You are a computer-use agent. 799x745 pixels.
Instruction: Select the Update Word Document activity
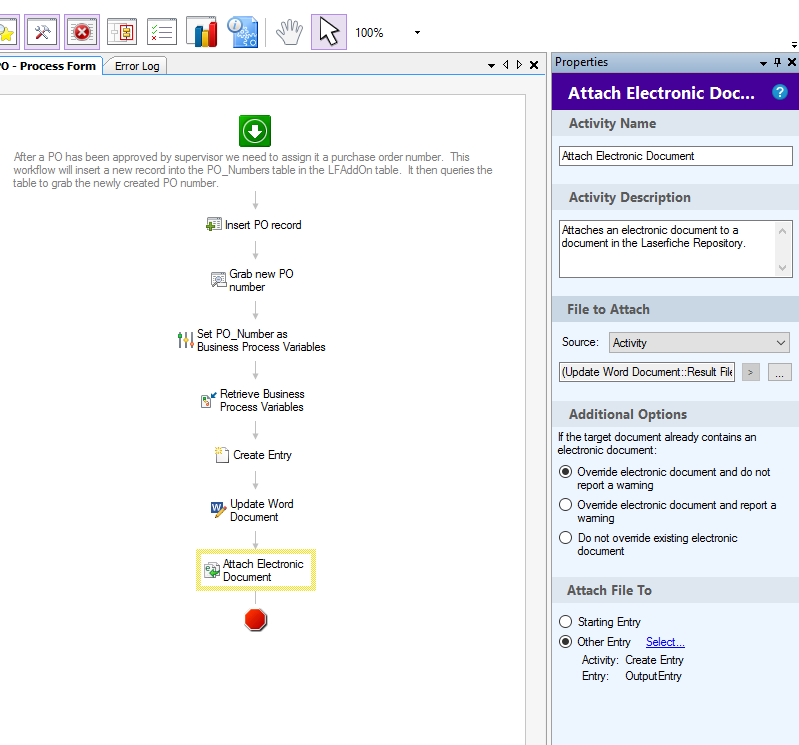(x=253, y=510)
